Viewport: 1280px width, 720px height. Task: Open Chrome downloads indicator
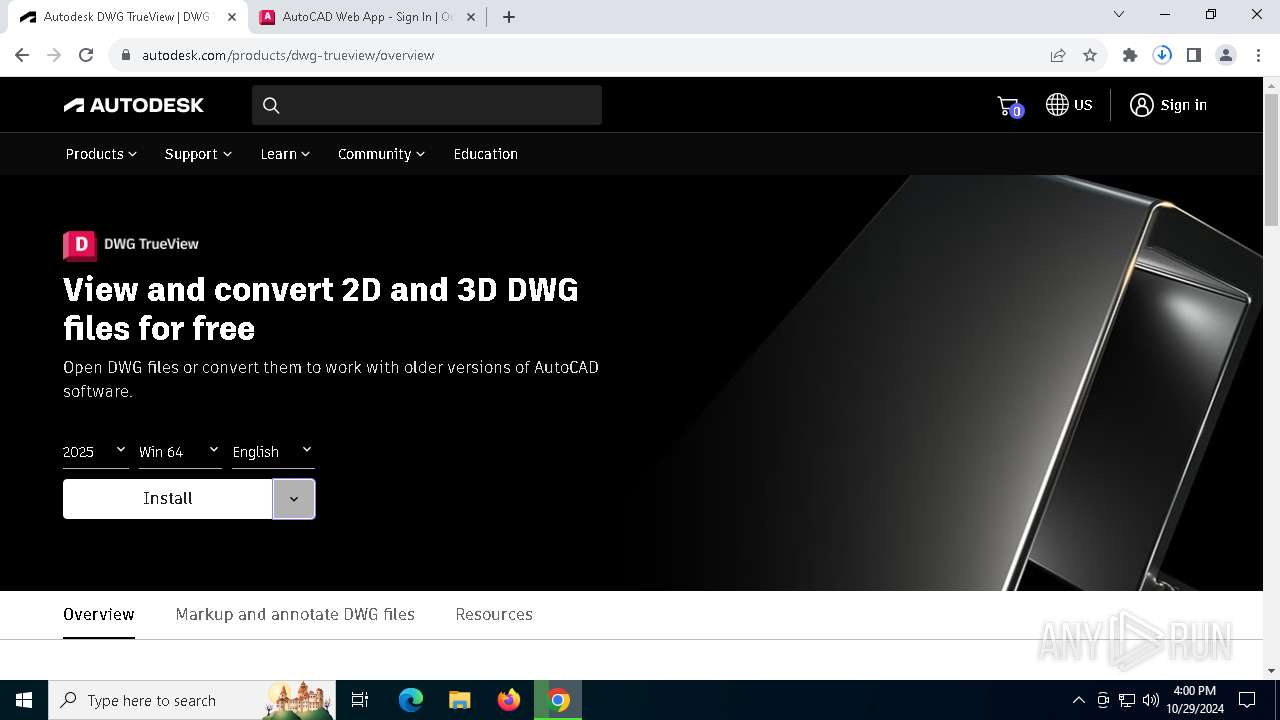tap(1162, 55)
